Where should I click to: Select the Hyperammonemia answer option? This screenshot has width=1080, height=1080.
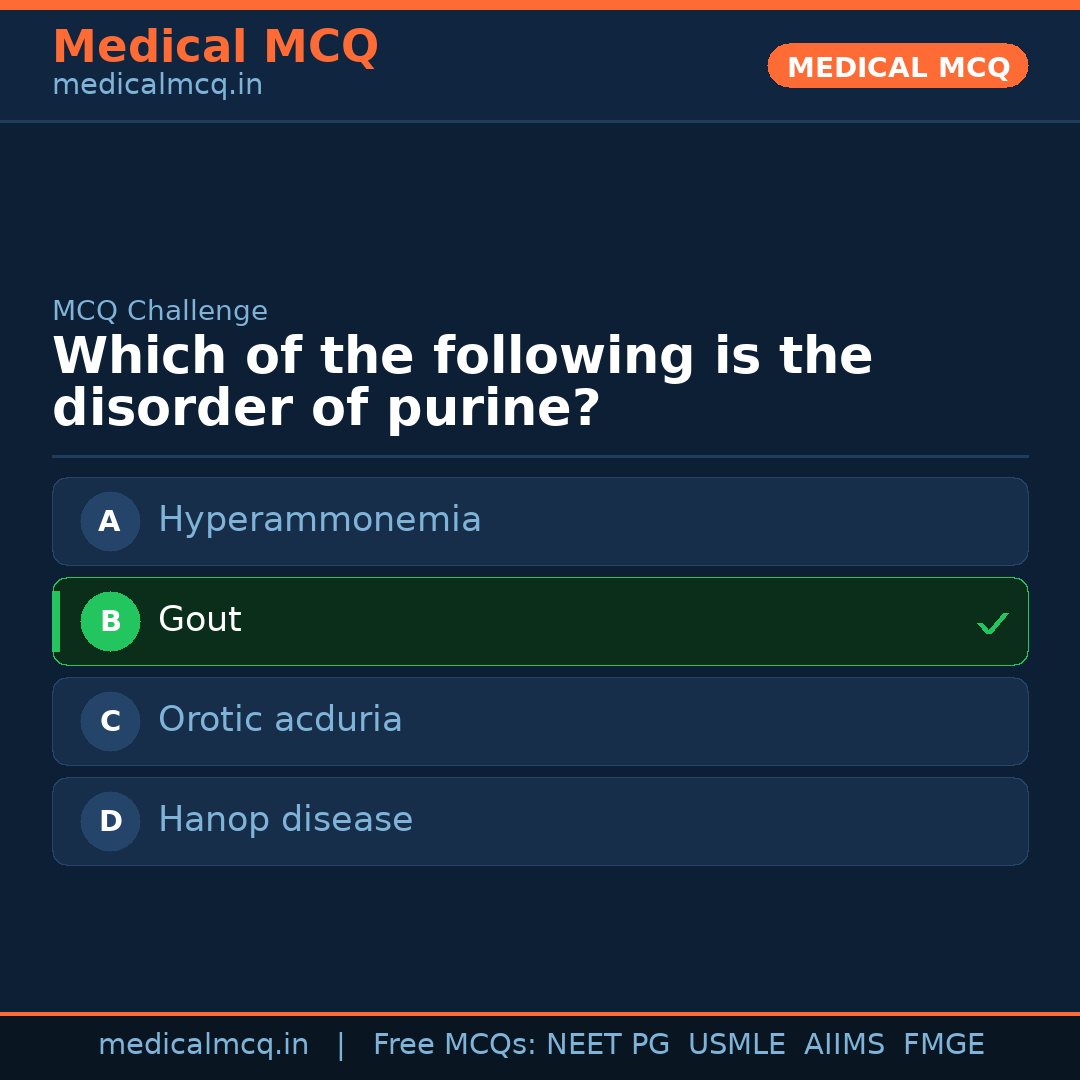coord(540,521)
